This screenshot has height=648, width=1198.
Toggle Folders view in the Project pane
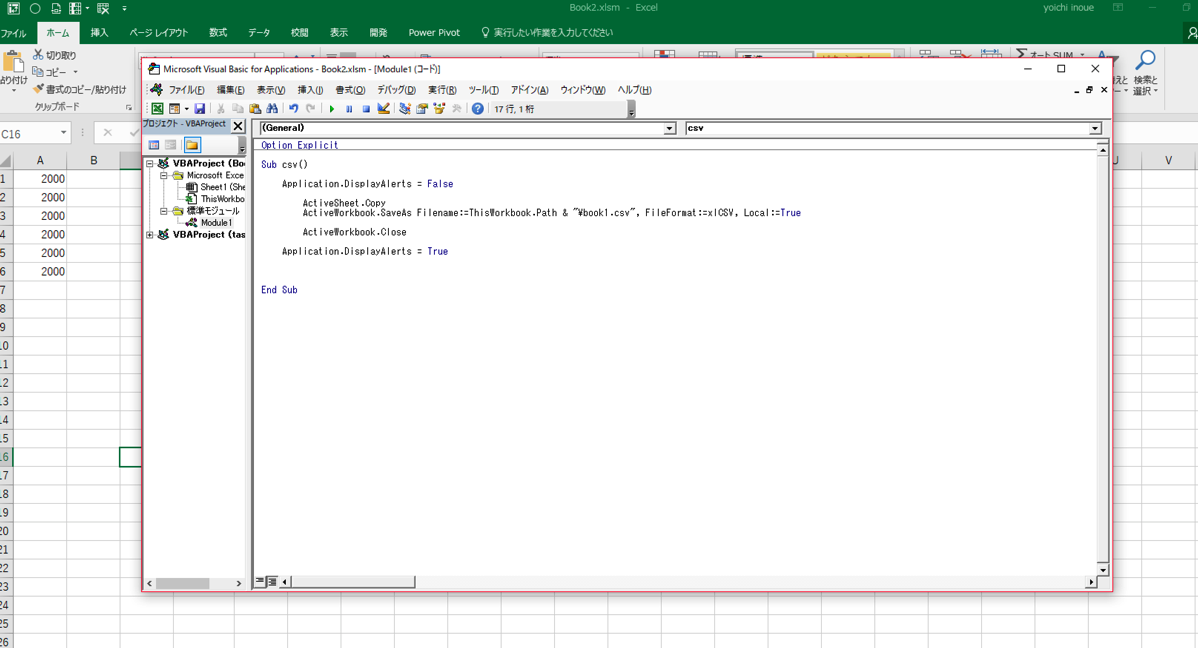pos(192,145)
